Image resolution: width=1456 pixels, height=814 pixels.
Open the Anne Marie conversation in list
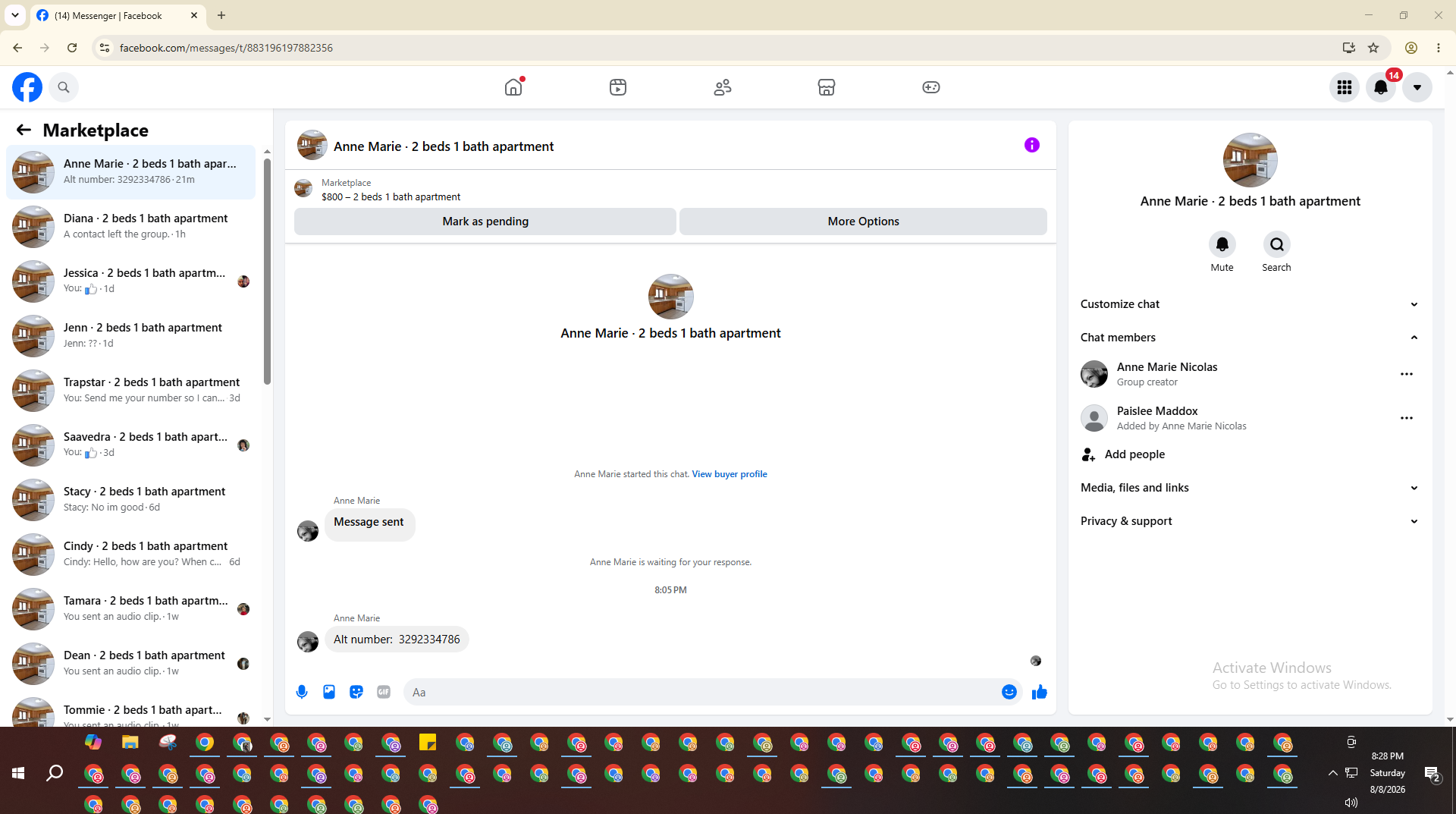[131, 172]
